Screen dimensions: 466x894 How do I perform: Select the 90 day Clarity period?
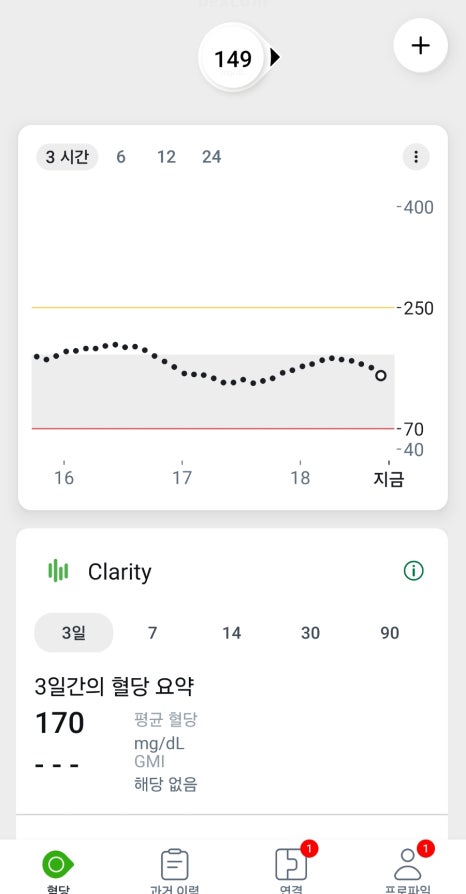pos(390,633)
